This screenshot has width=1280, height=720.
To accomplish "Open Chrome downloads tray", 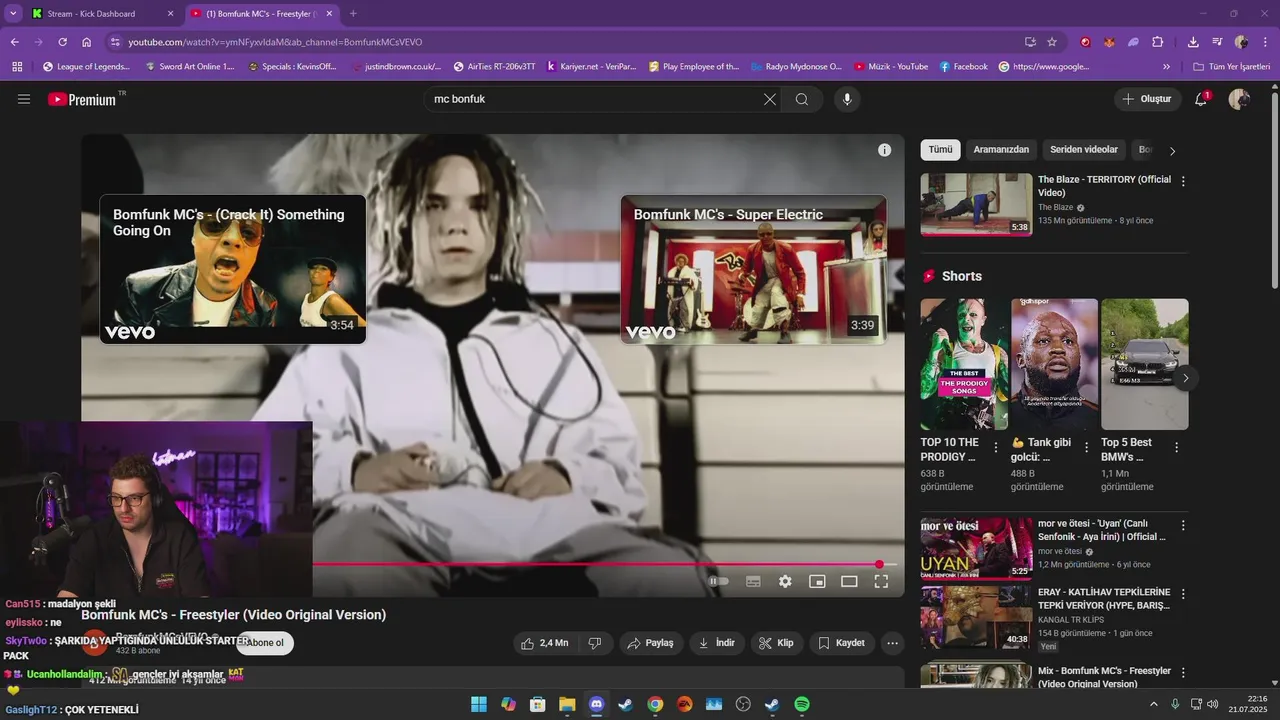I will point(1193,42).
